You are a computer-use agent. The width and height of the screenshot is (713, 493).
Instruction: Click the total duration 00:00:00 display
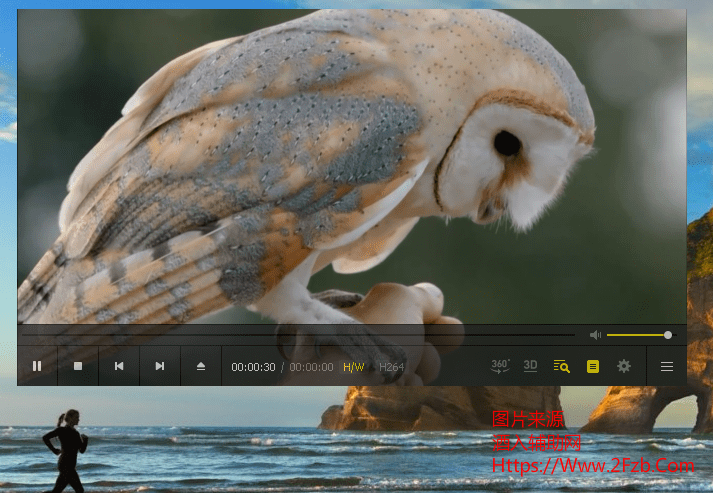point(311,367)
